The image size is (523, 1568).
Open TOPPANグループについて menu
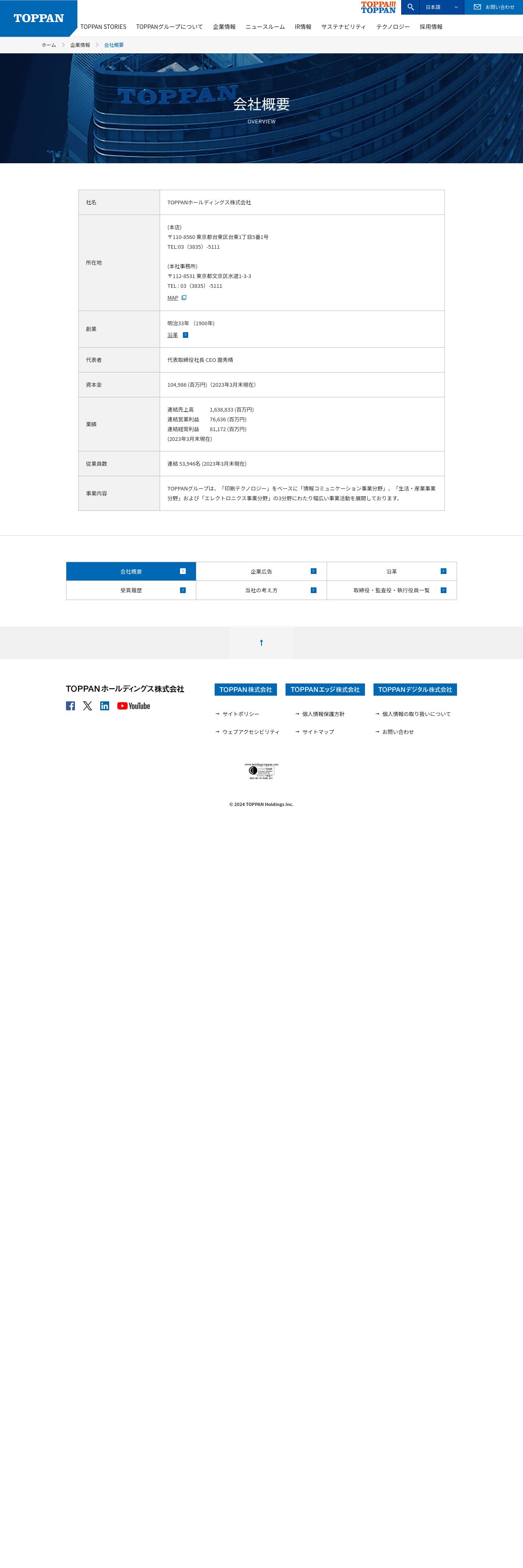click(x=169, y=27)
